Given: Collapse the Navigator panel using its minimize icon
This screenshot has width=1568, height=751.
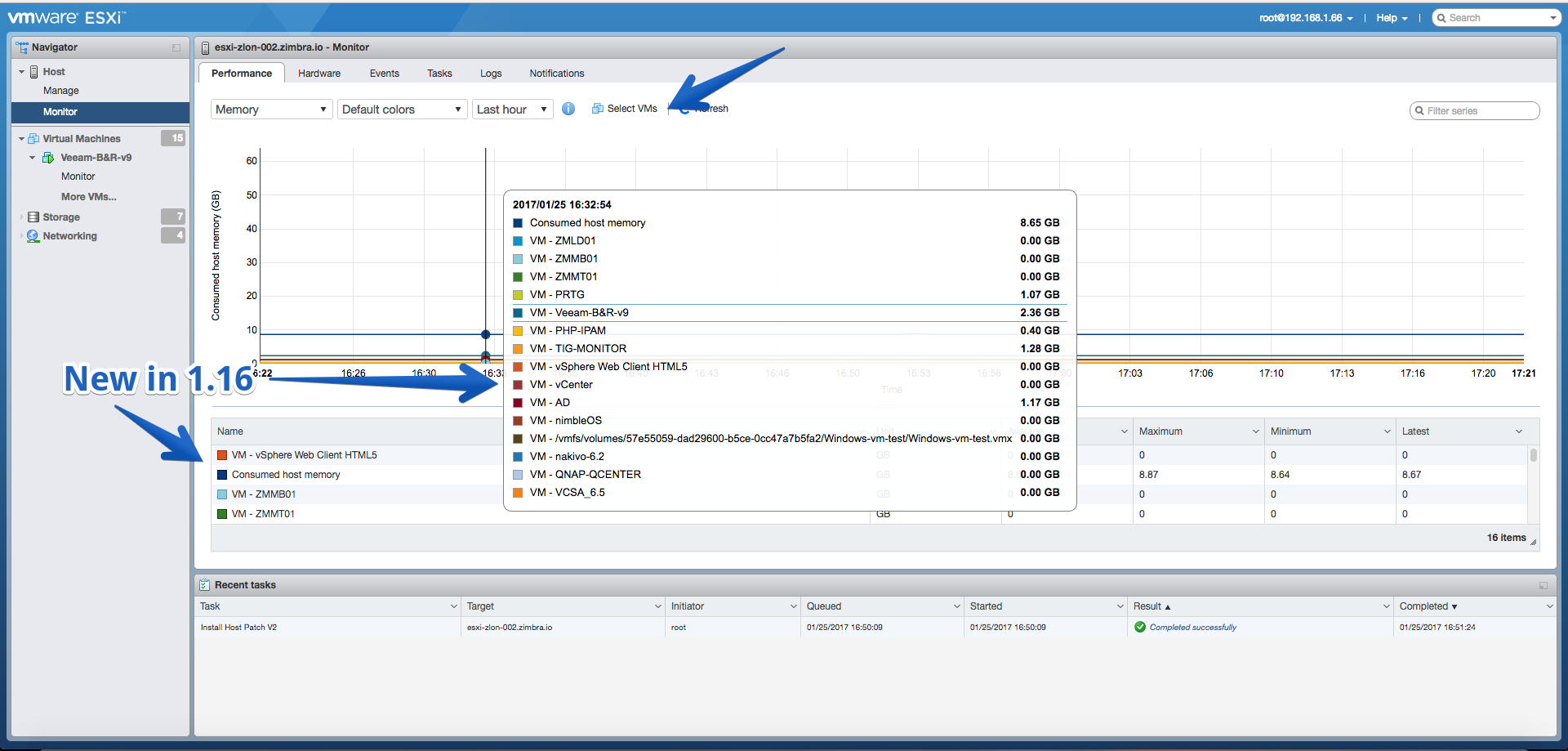Looking at the screenshot, I should pyautogui.click(x=176, y=47).
